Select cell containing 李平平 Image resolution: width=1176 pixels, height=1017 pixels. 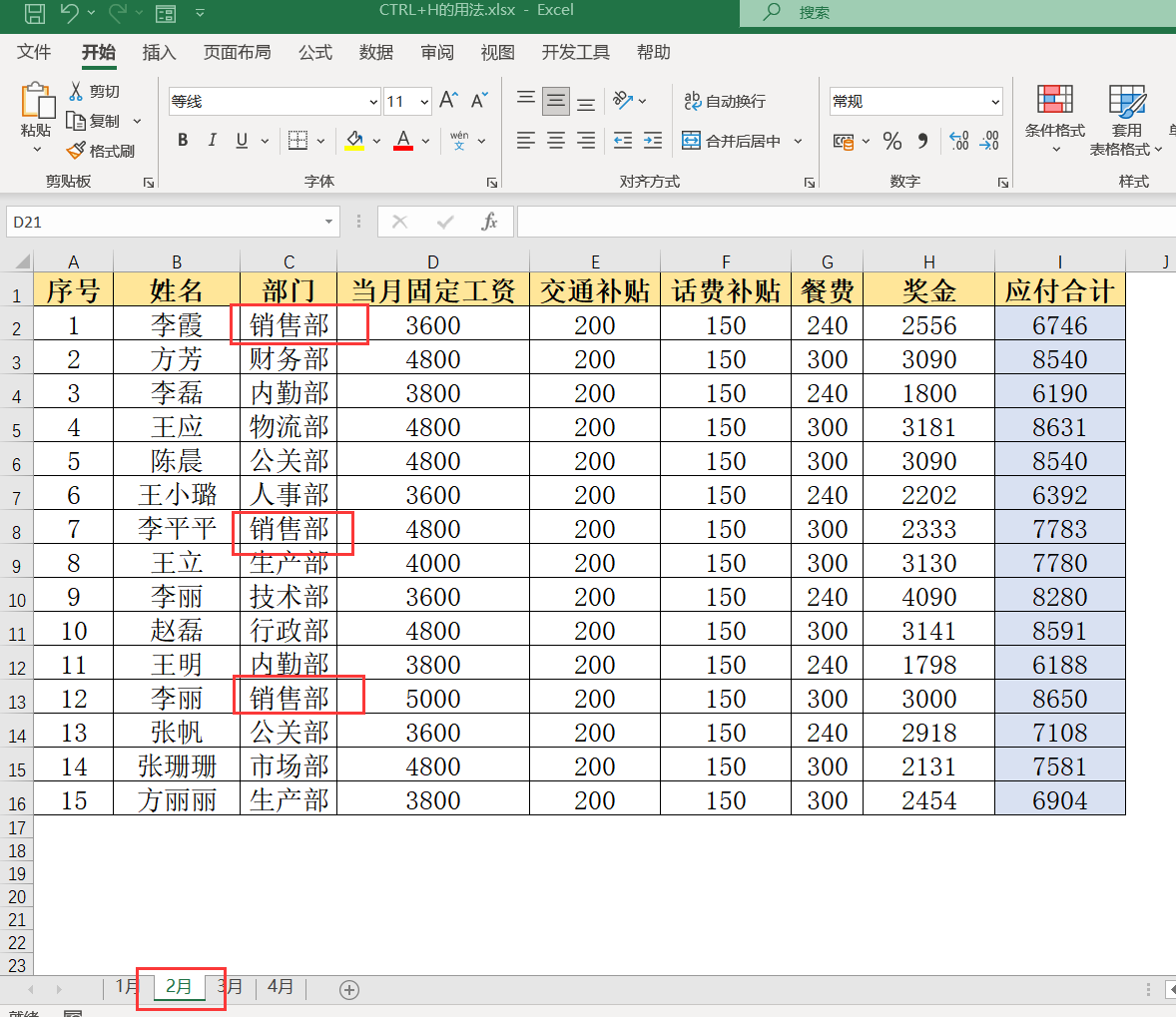(x=177, y=529)
